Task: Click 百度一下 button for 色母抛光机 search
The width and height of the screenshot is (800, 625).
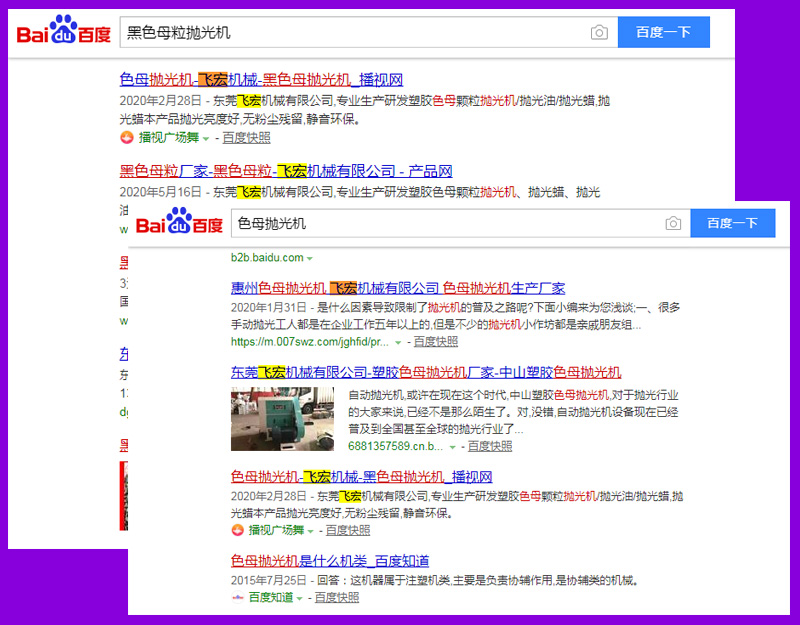Action: [733, 223]
